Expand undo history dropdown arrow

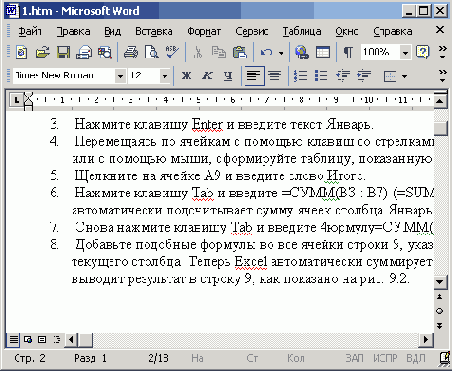click(x=281, y=53)
